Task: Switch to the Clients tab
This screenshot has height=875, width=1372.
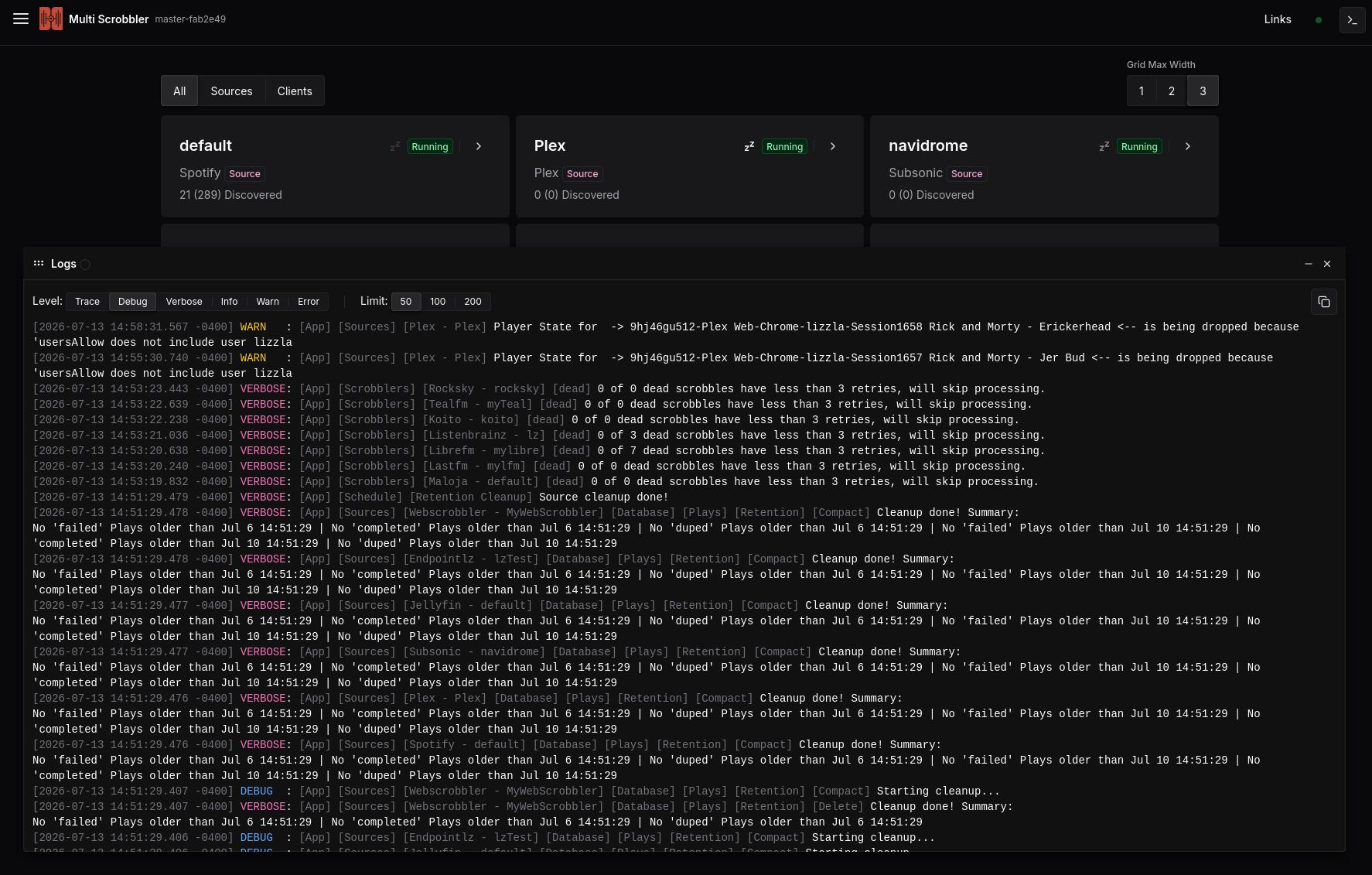Action: coord(295,91)
